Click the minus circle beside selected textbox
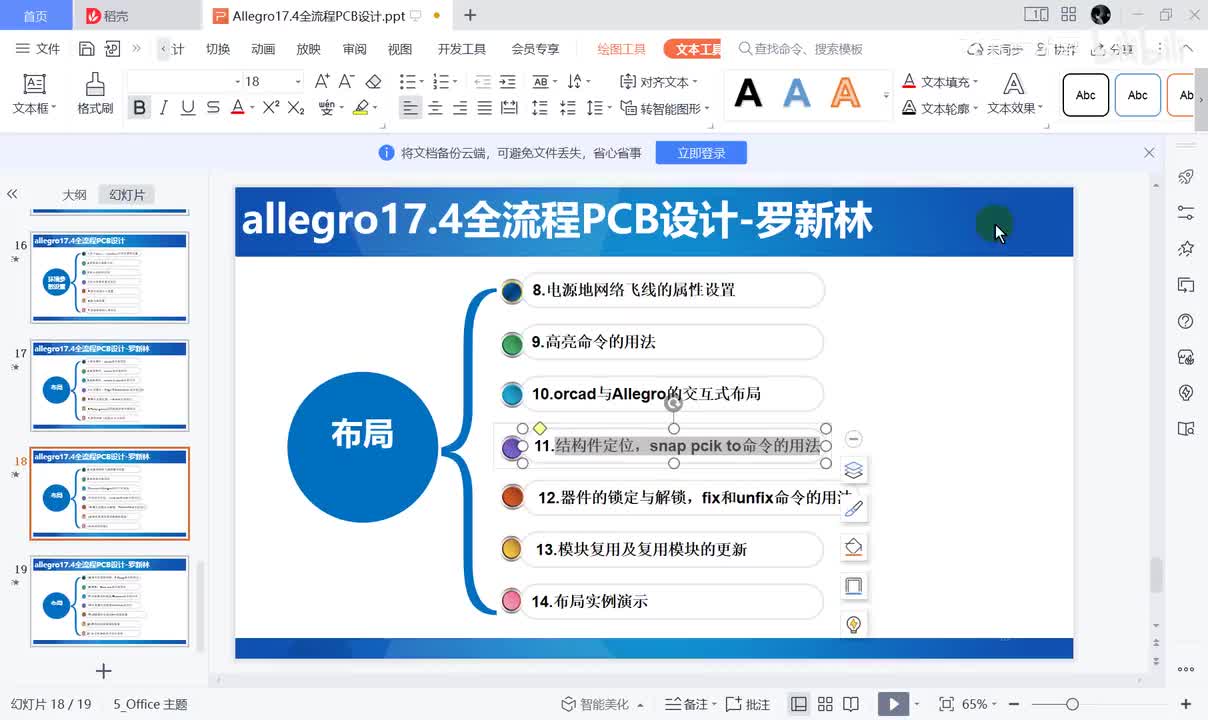This screenshot has height=720, width=1208. (853, 438)
